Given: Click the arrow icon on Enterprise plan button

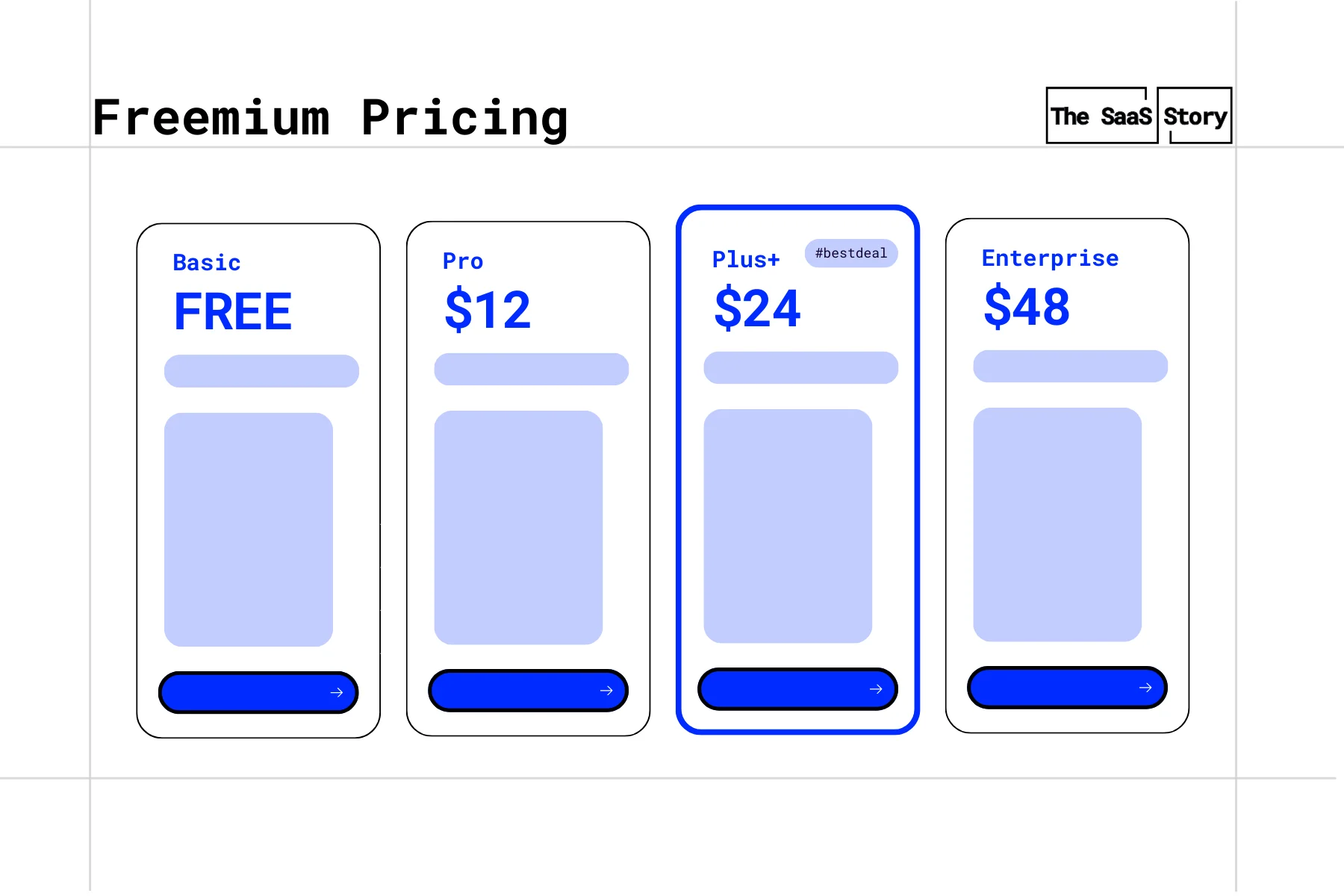Looking at the screenshot, I should pos(1145,688).
